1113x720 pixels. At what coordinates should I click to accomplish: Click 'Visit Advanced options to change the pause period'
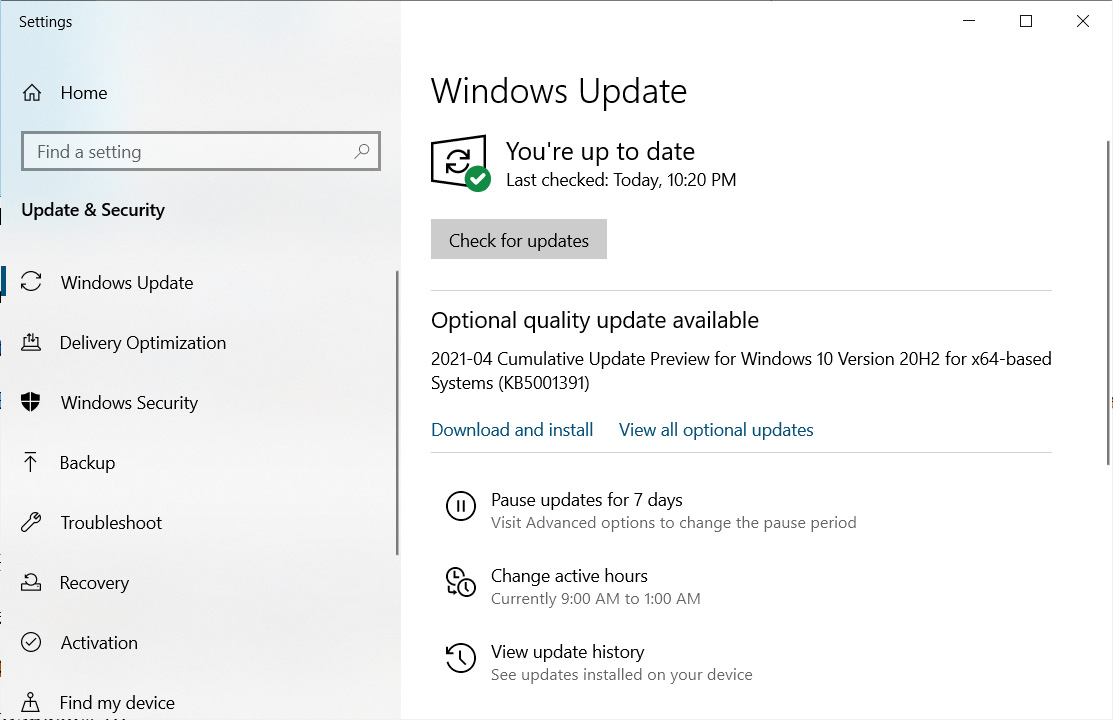click(674, 523)
